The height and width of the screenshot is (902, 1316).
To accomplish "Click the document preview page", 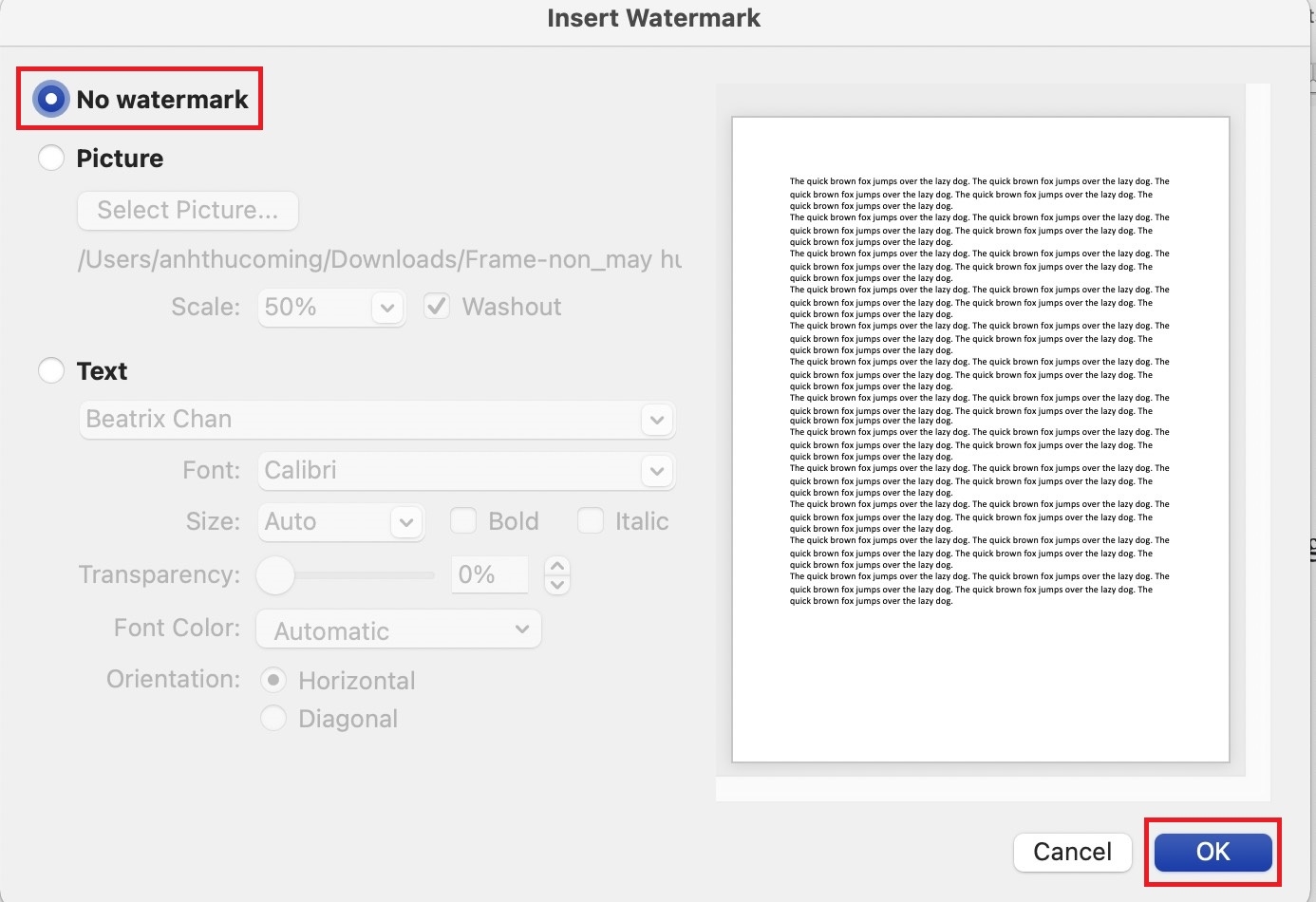I will click(980, 437).
